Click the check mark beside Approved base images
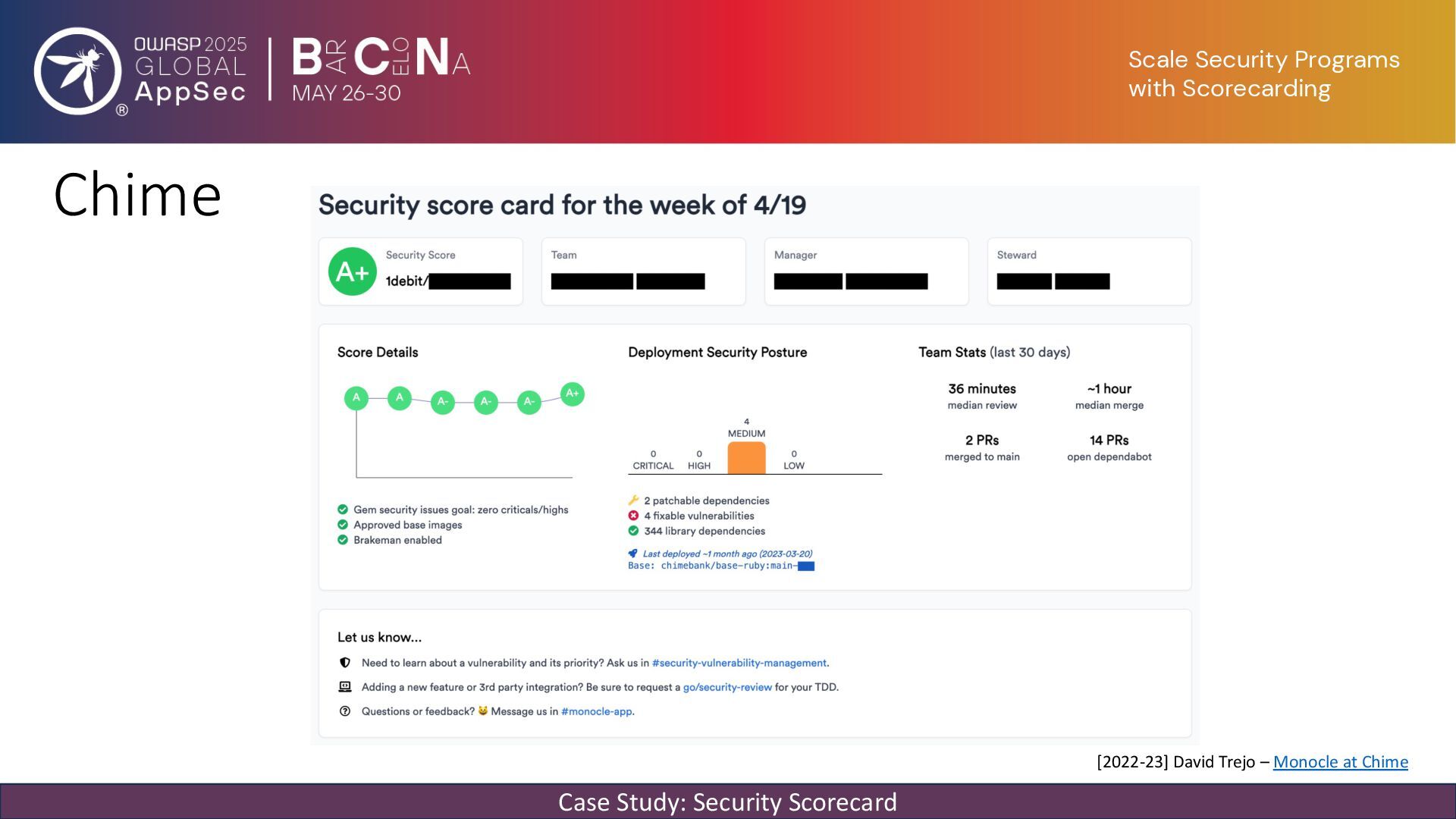This screenshot has height=819, width=1456. pyautogui.click(x=343, y=525)
